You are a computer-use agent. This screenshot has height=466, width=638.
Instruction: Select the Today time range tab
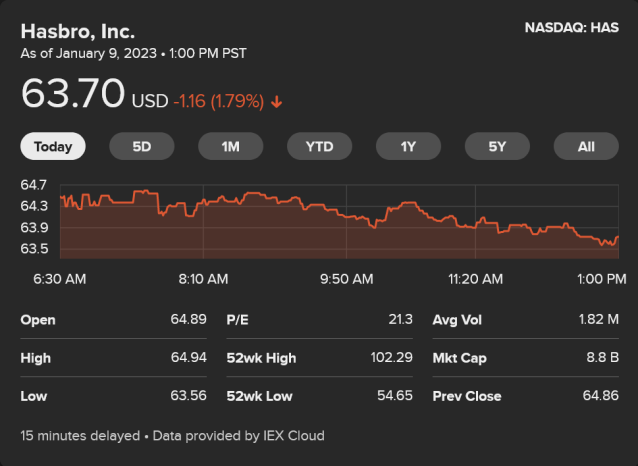(x=53, y=146)
